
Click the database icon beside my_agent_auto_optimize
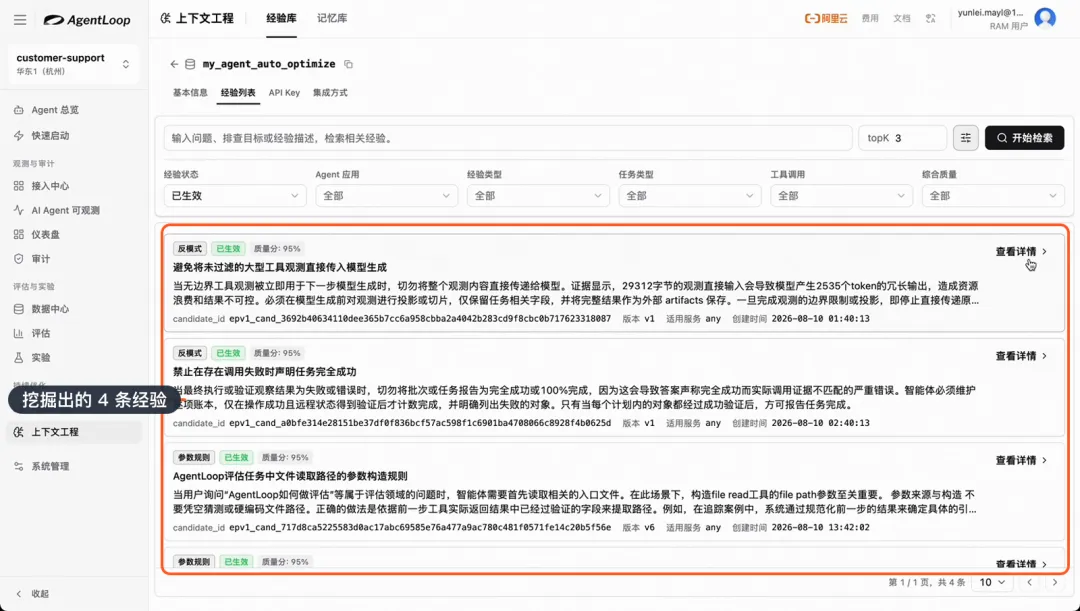click(191, 64)
